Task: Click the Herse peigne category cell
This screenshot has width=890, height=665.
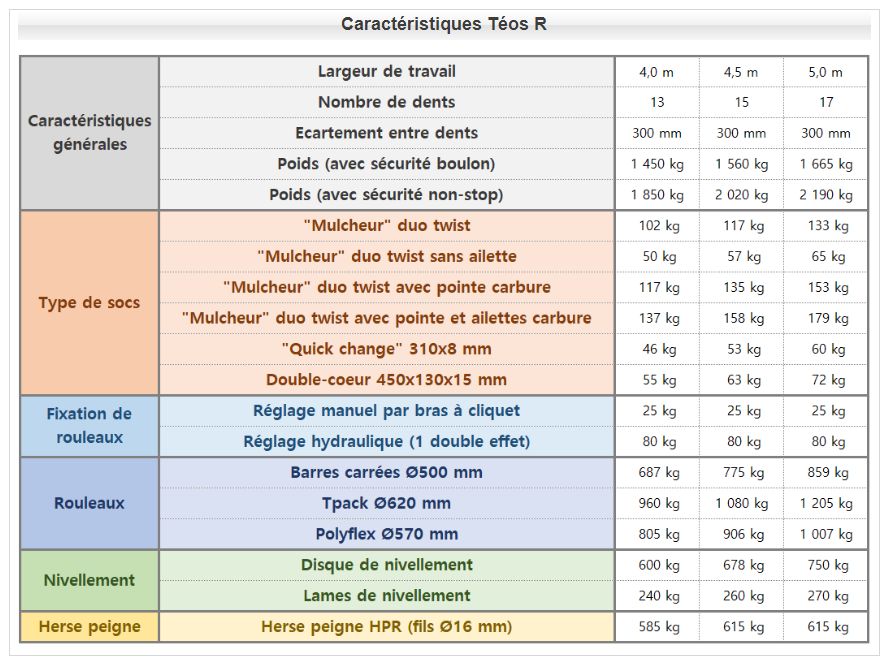Action: click(90, 627)
